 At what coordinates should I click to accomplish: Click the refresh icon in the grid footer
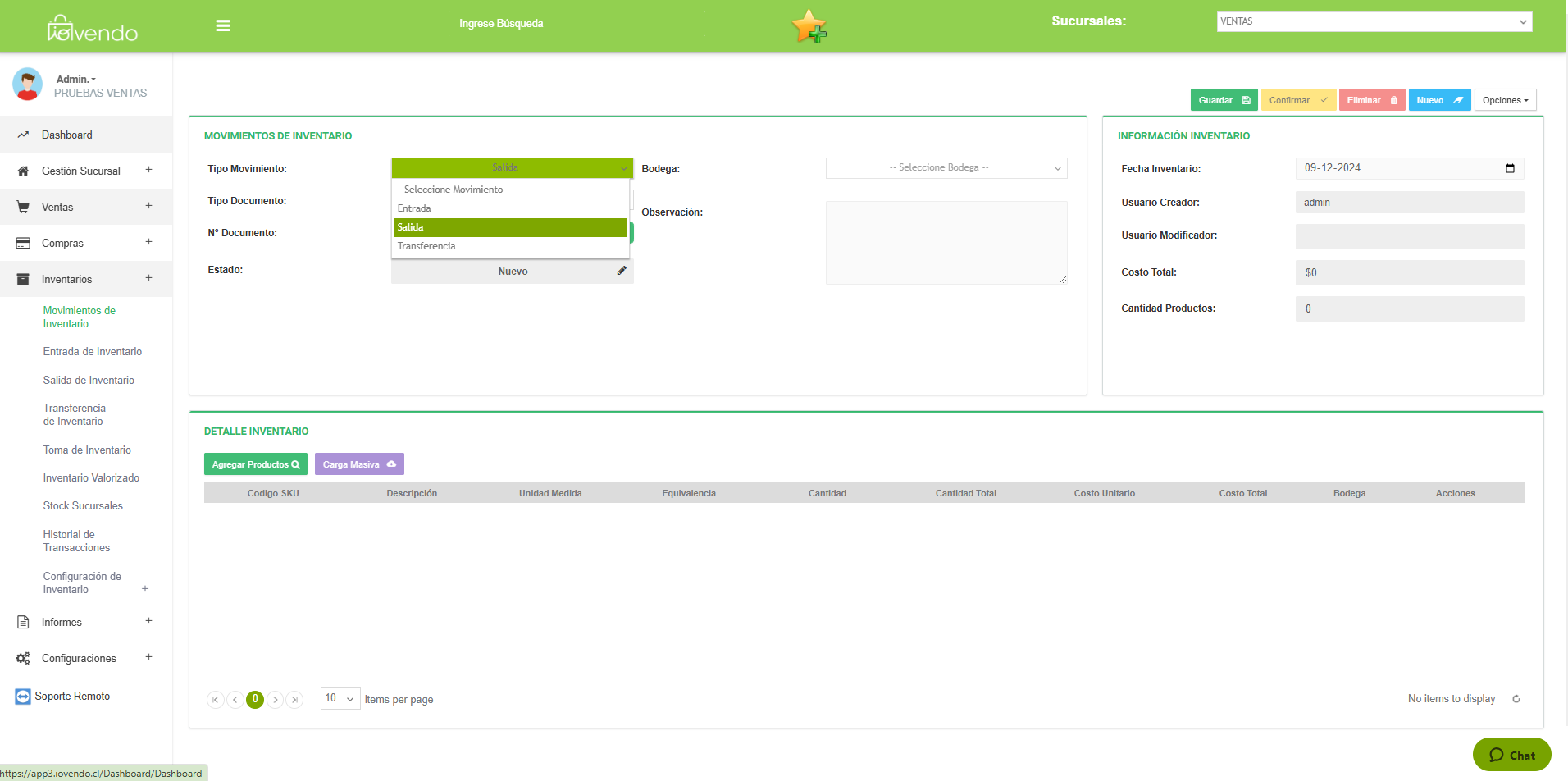click(x=1516, y=699)
